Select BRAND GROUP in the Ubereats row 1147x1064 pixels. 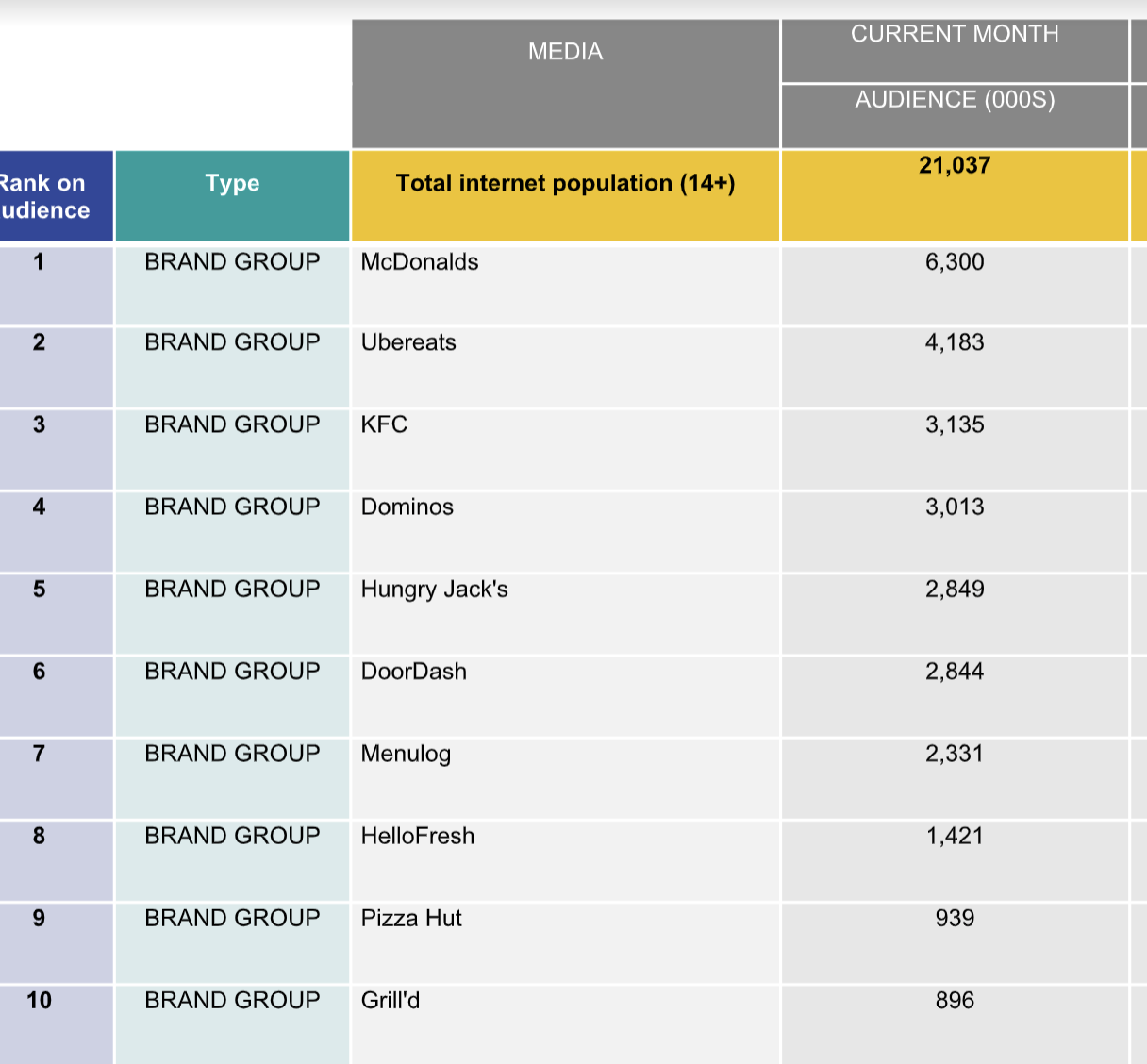click(x=232, y=341)
